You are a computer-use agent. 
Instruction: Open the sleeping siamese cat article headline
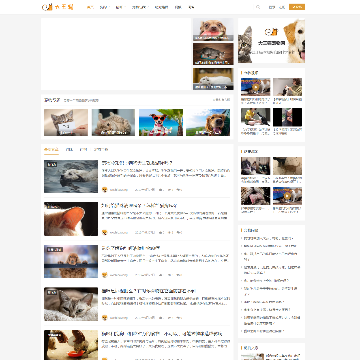tap(148, 291)
